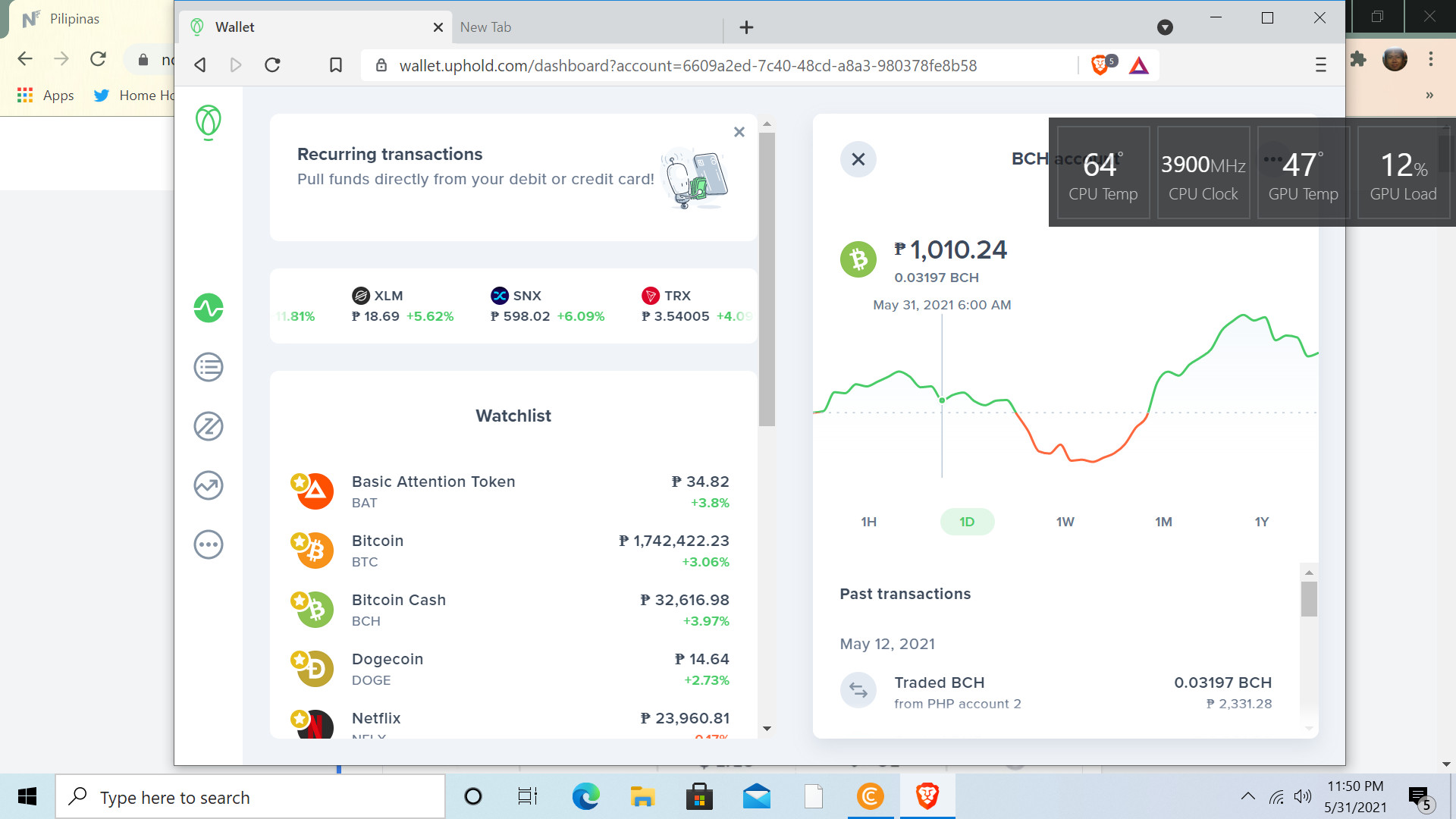1456x819 pixels.
Task: Close the Wallet tab
Action: click(438, 27)
